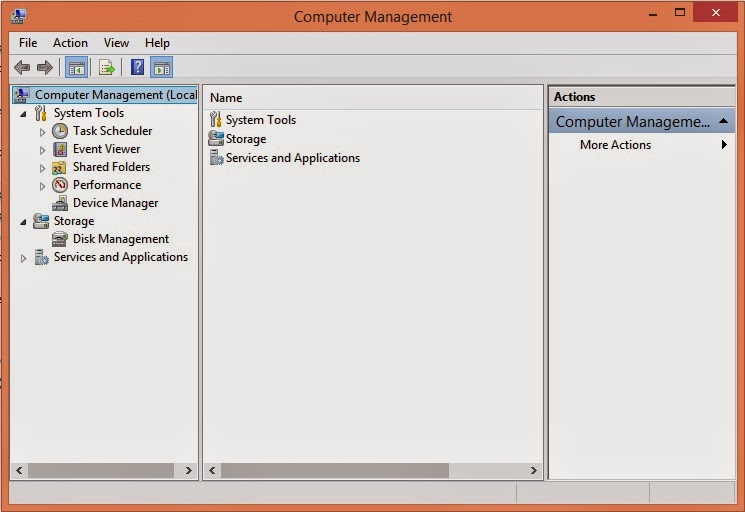Click the Device Manager icon
Image resolution: width=745 pixels, height=512 pixels.
tap(60, 203)
